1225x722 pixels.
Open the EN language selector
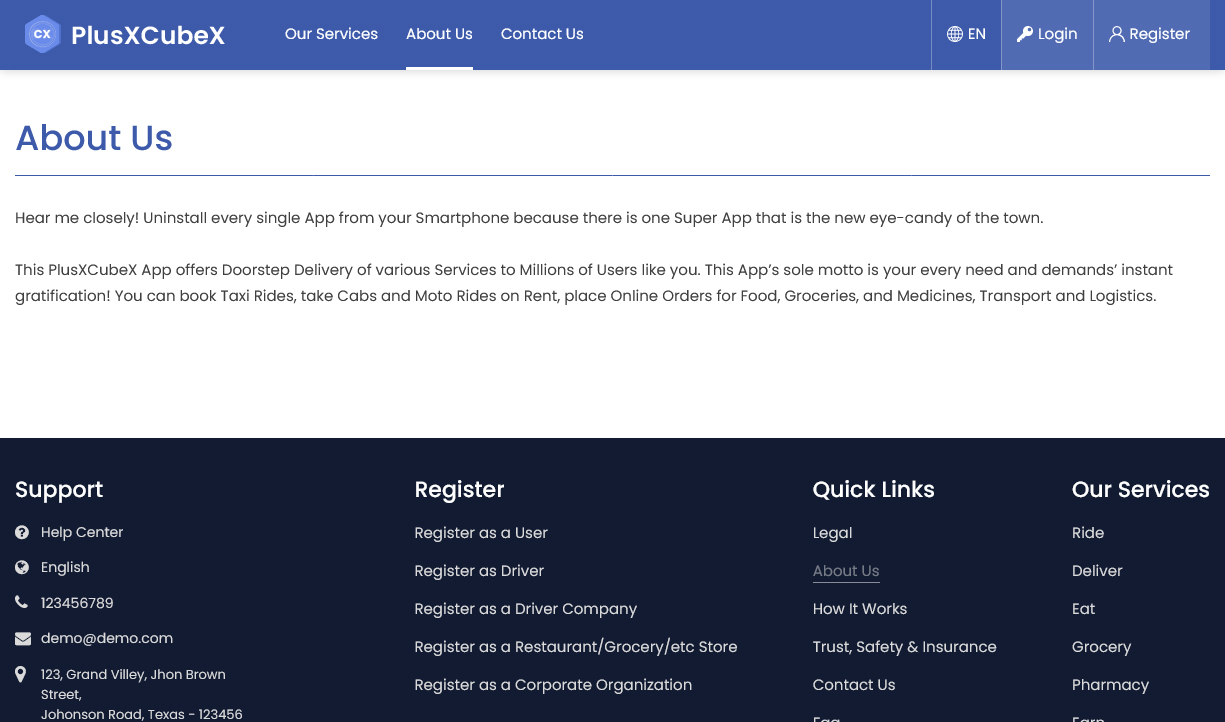pyautogui.click(x=966, y=34)
